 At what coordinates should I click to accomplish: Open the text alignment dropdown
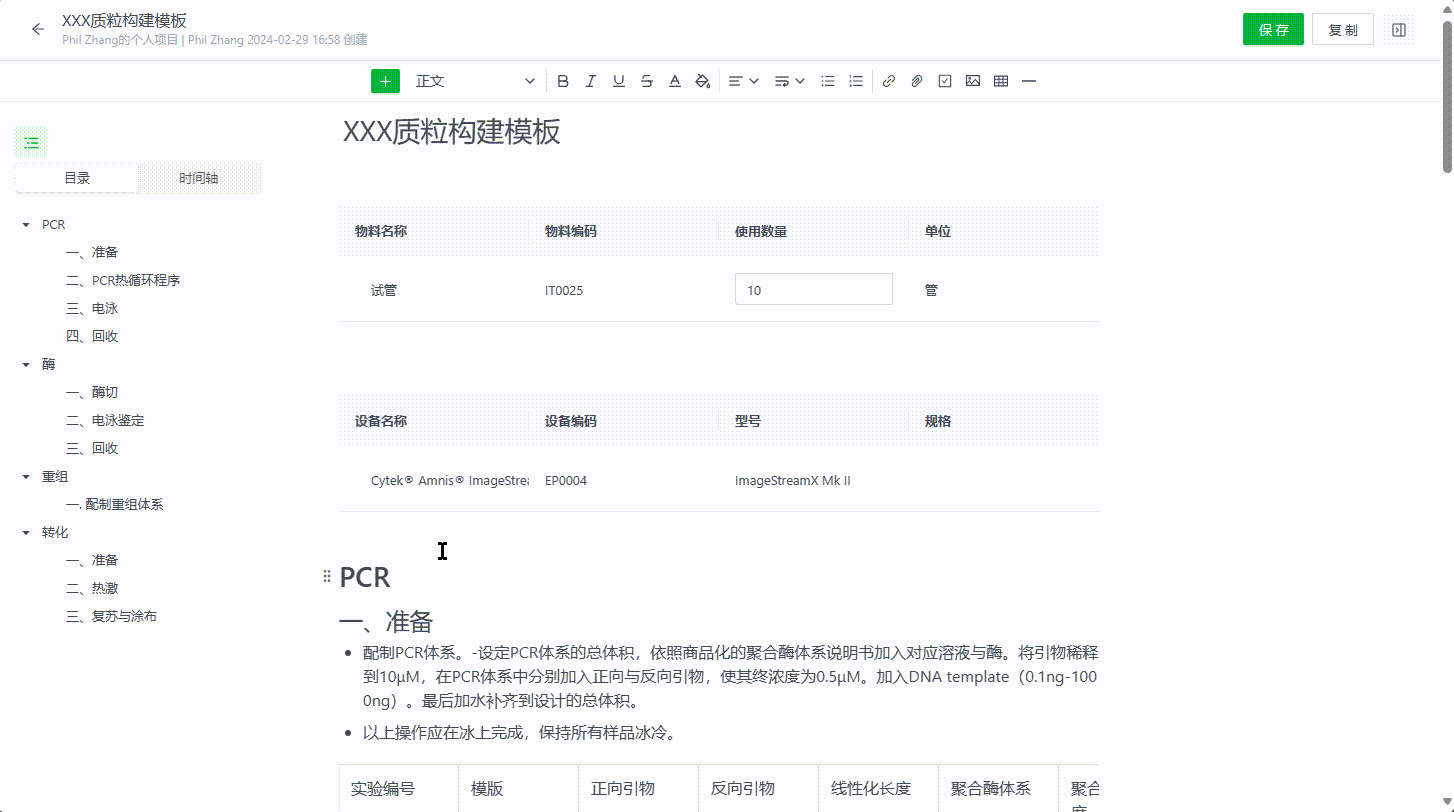[743, 81]
